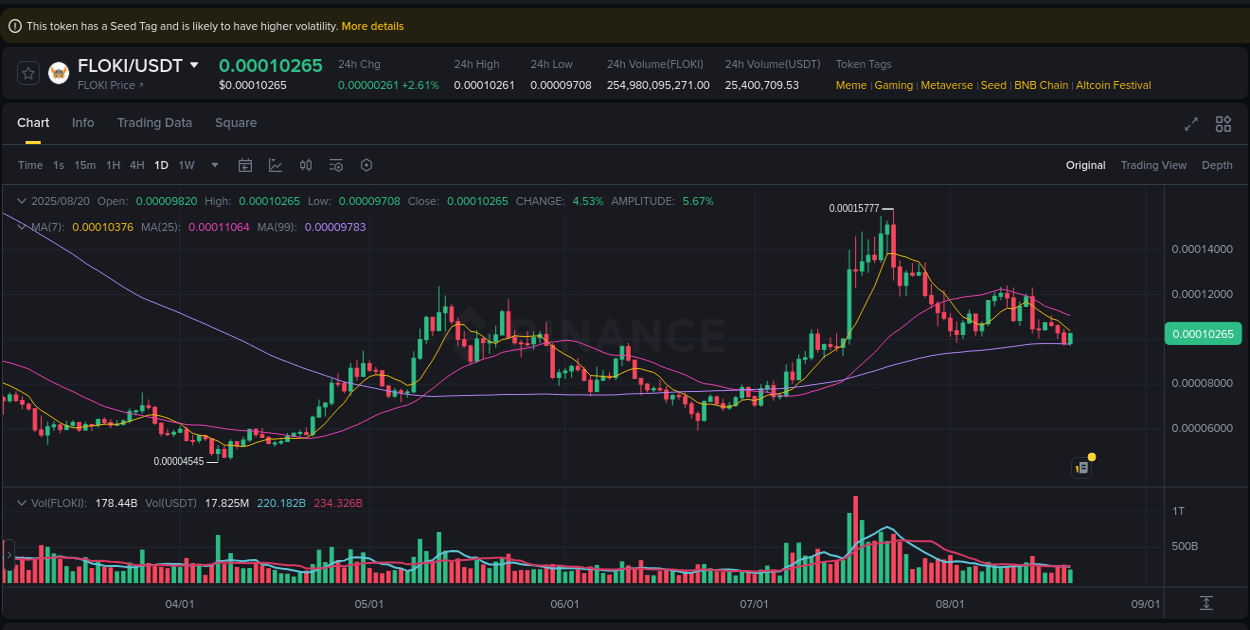Enter fullscreen chart mode via expand arrows
The image size is (1250, 630).
1191,124
